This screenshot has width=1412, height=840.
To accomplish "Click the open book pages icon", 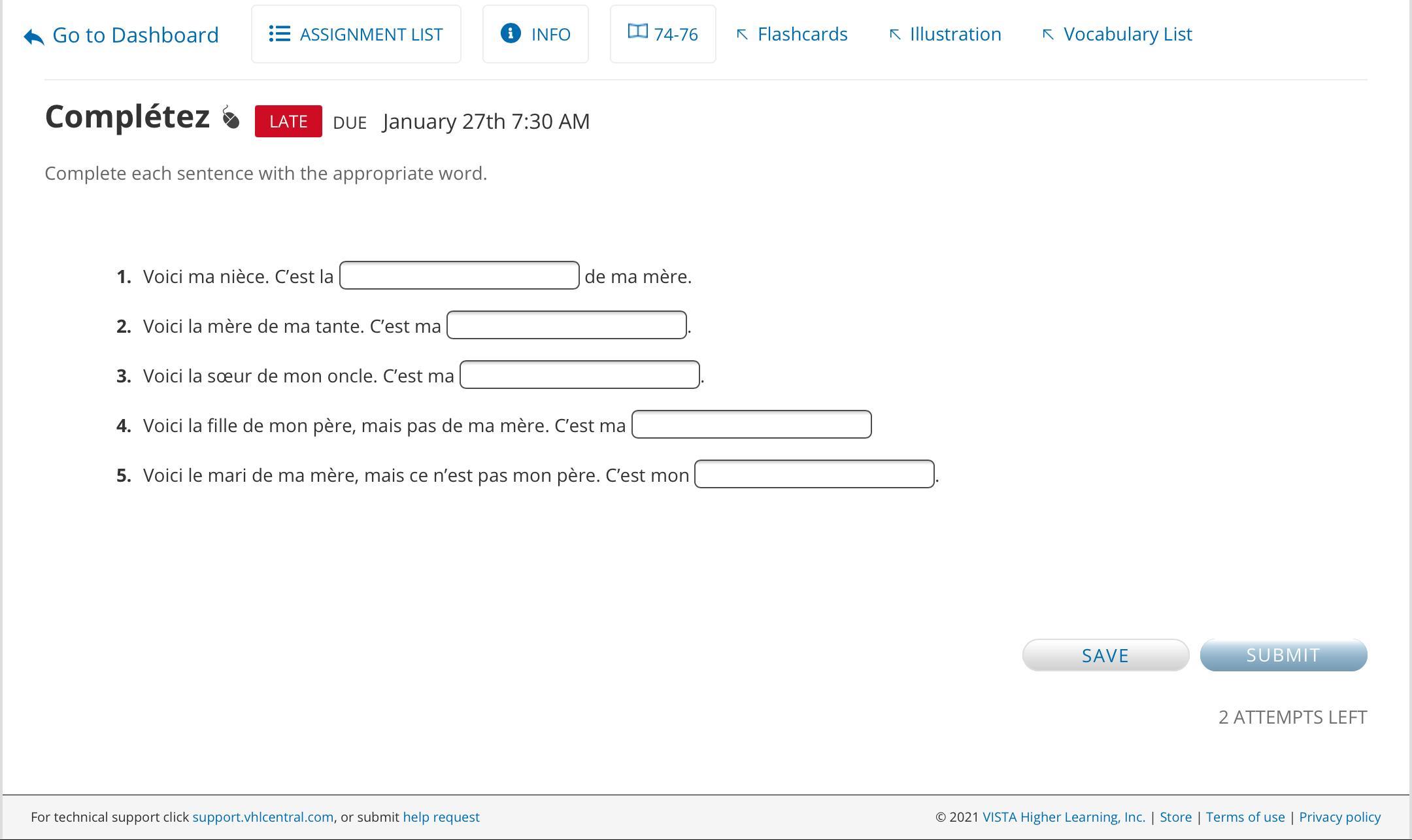I will [637, 31].
